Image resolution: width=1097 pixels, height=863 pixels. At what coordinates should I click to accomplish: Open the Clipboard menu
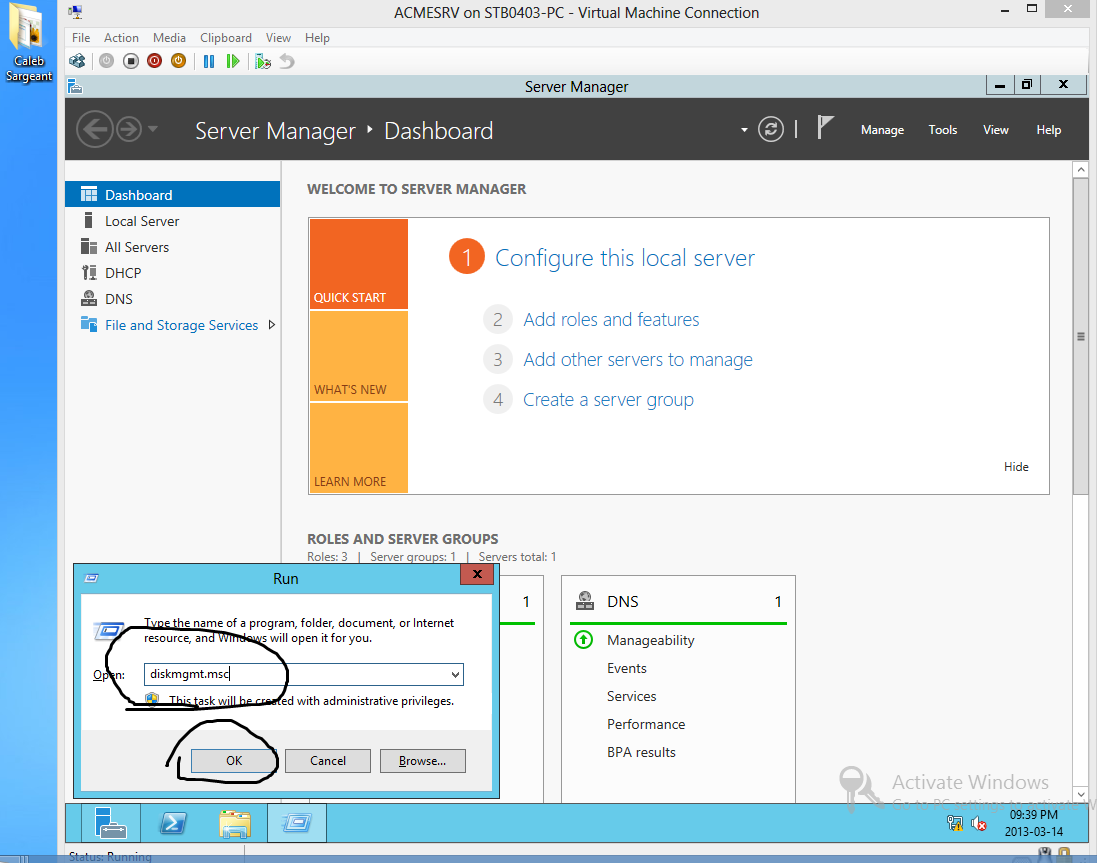point(225,38)
